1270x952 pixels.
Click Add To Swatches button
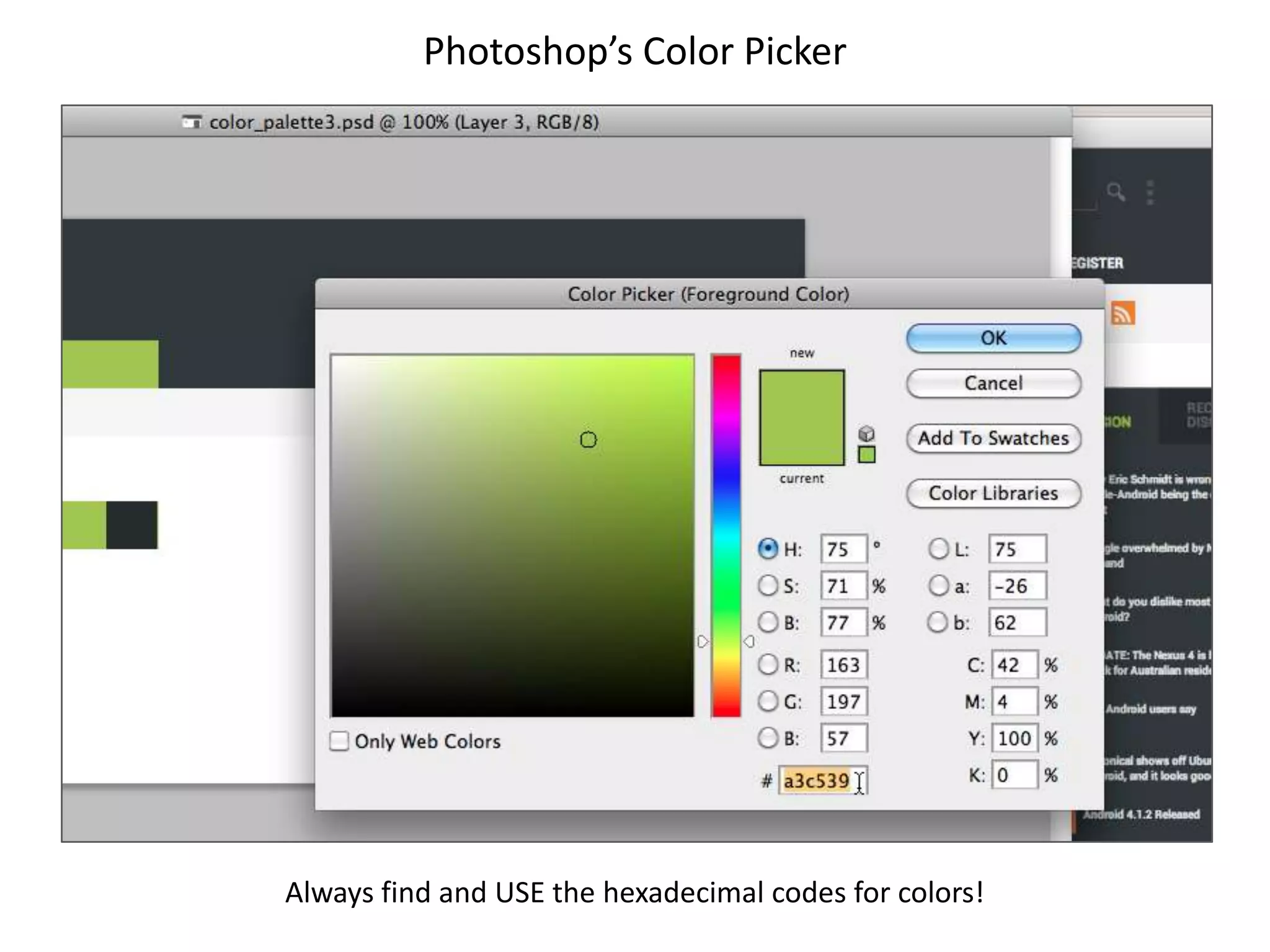(993, 439)
